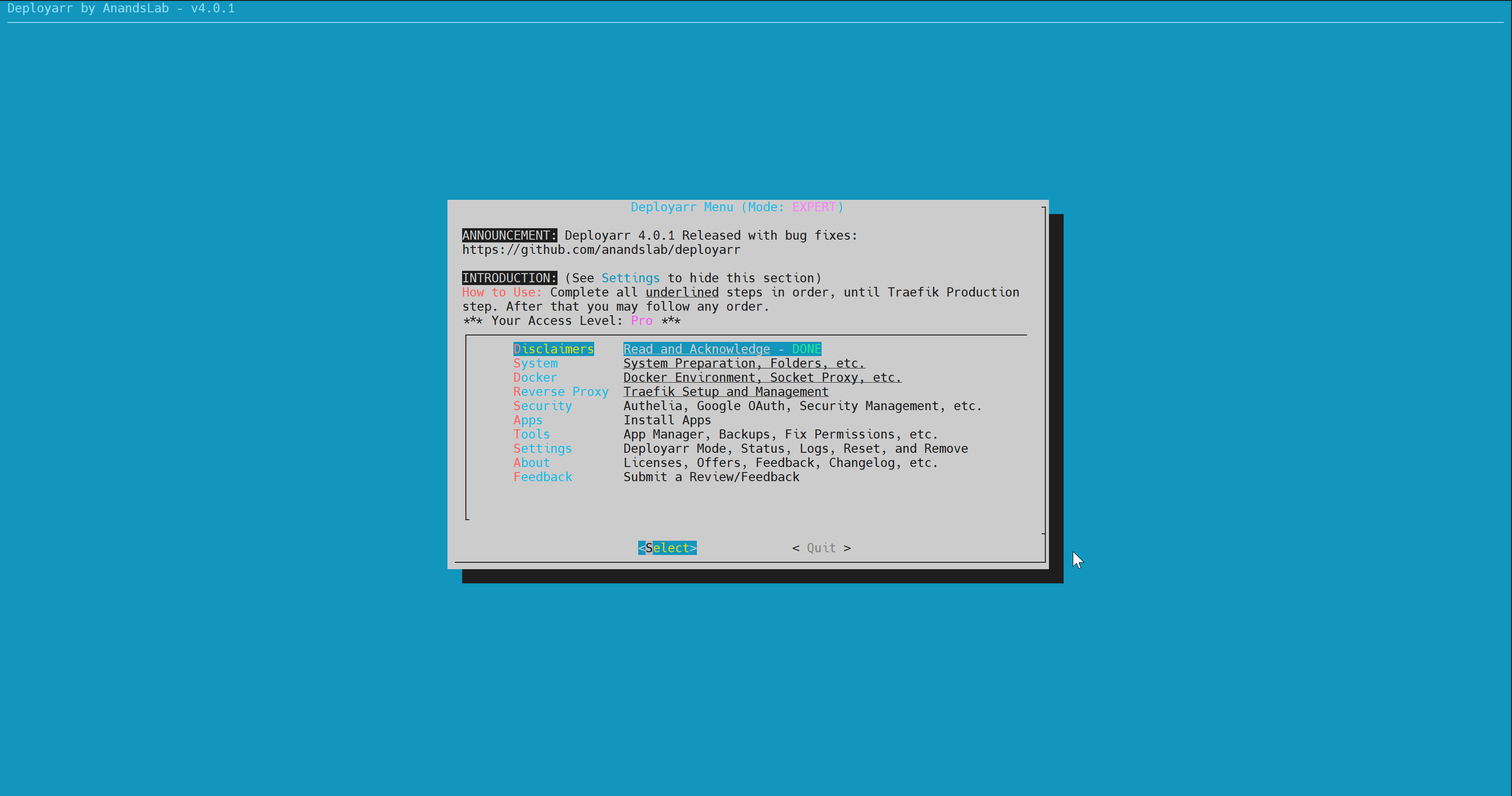This screenshot has width=1512, height=796.
Task: Open the System menu item
Action: coord(535,363)
